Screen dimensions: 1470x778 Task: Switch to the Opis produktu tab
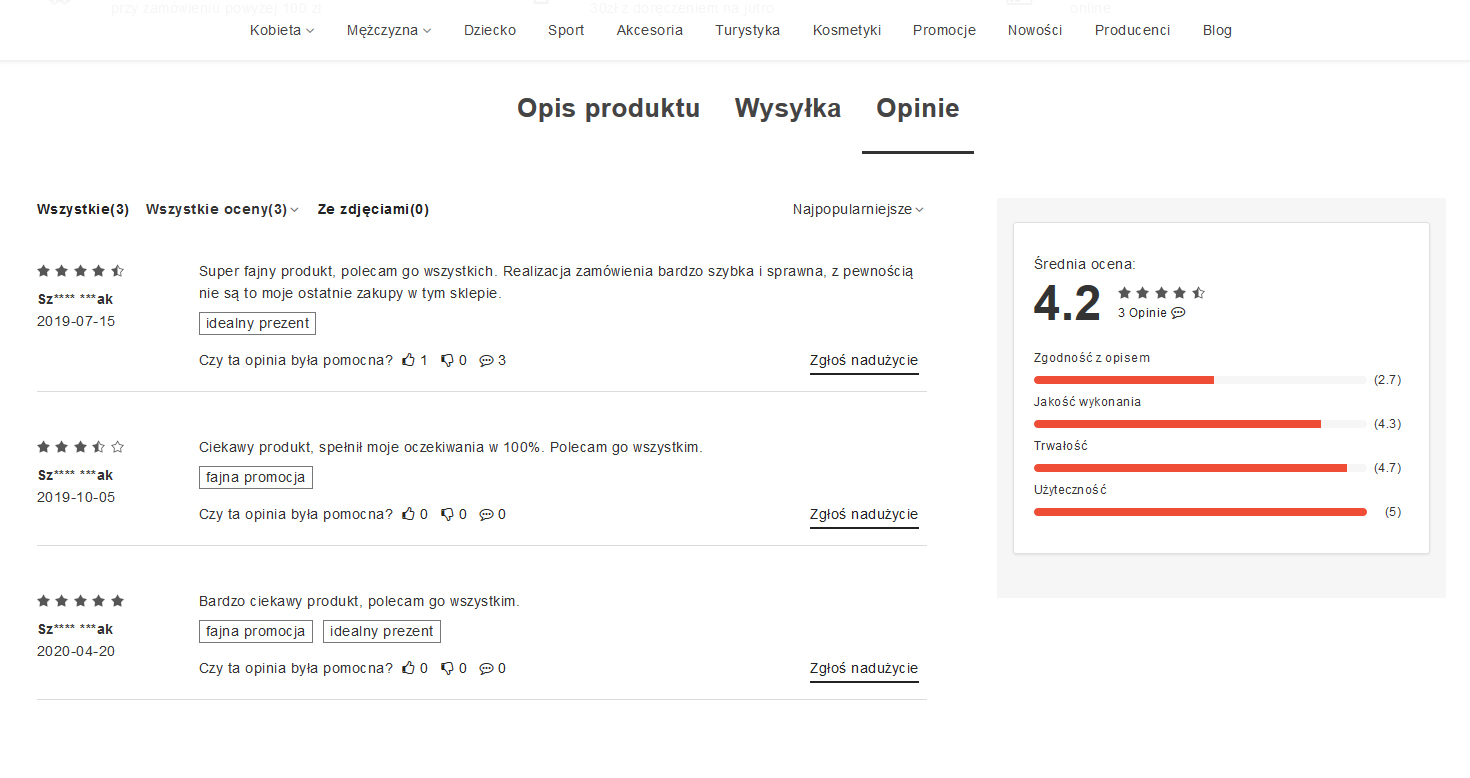click(x=608, y=108)
